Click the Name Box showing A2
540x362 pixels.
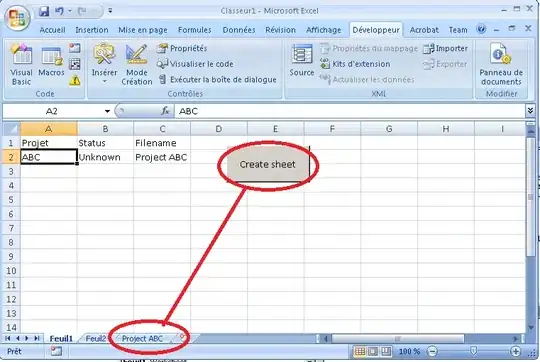coord(52,111)
